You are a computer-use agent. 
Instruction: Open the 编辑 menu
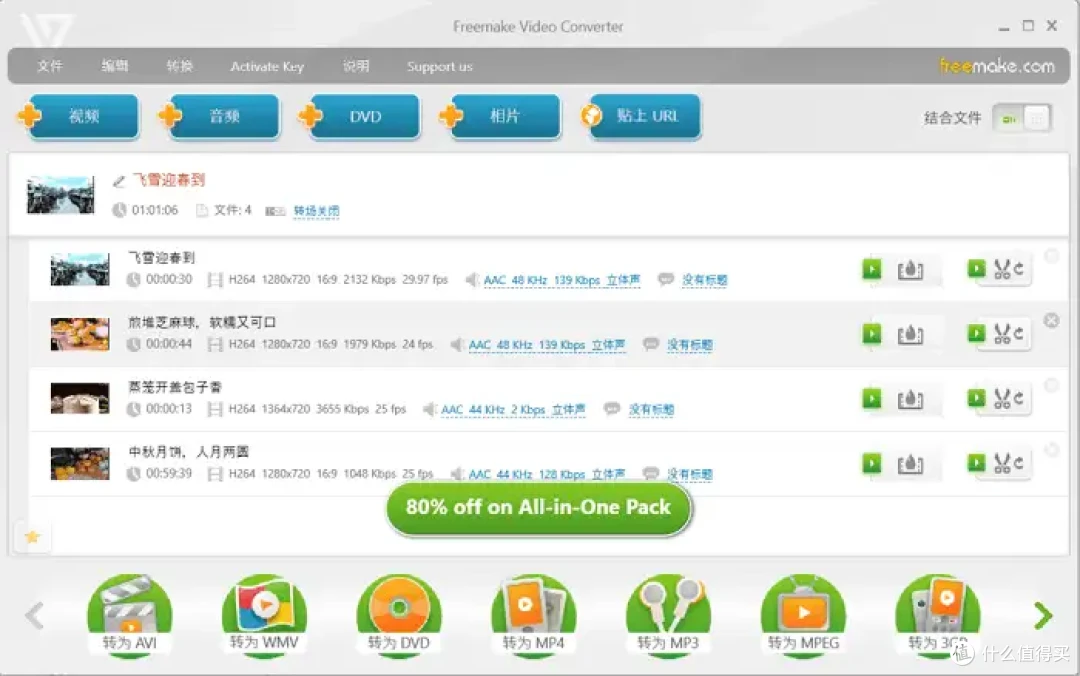click(114, 66)
